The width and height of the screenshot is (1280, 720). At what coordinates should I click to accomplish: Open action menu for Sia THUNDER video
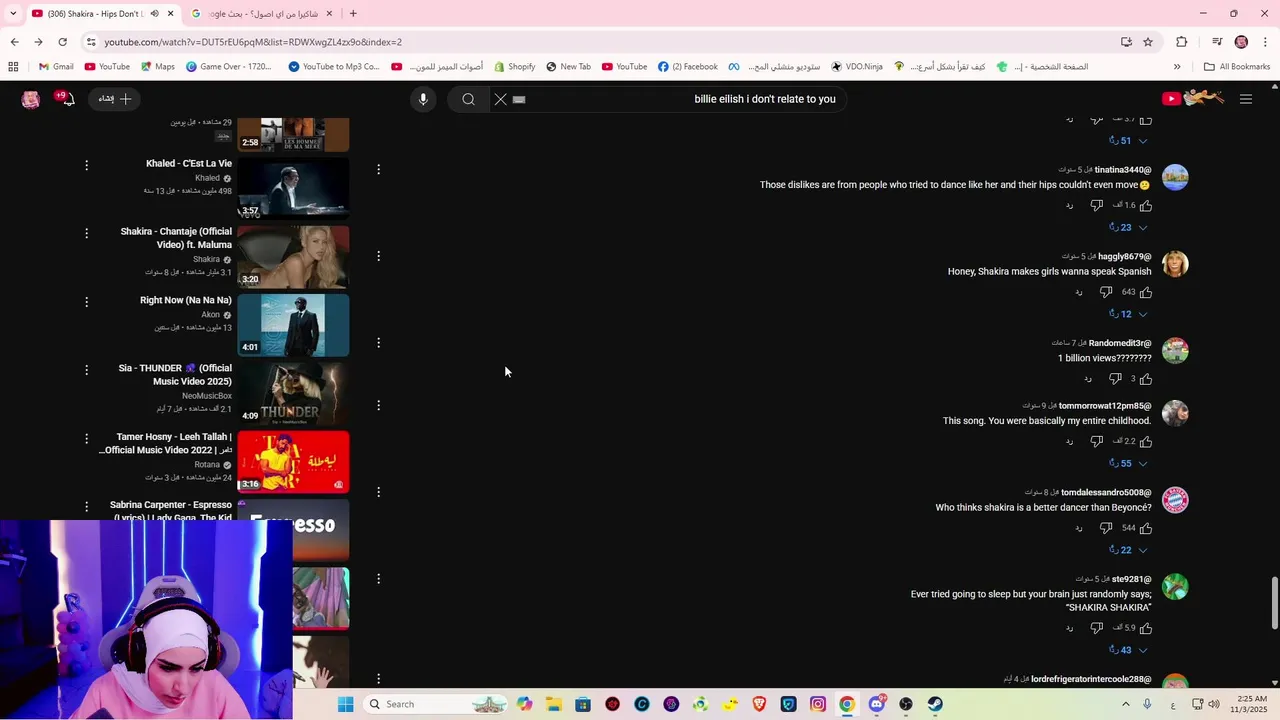pyautogui.click(x=86, y=370)
